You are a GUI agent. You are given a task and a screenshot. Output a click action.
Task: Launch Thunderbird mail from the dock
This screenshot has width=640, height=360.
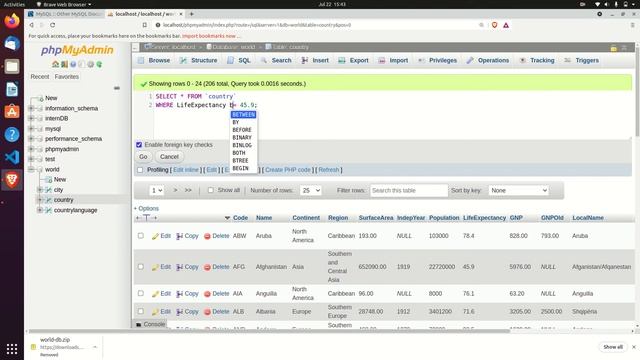pyautogui.click(x=12, y=43)
